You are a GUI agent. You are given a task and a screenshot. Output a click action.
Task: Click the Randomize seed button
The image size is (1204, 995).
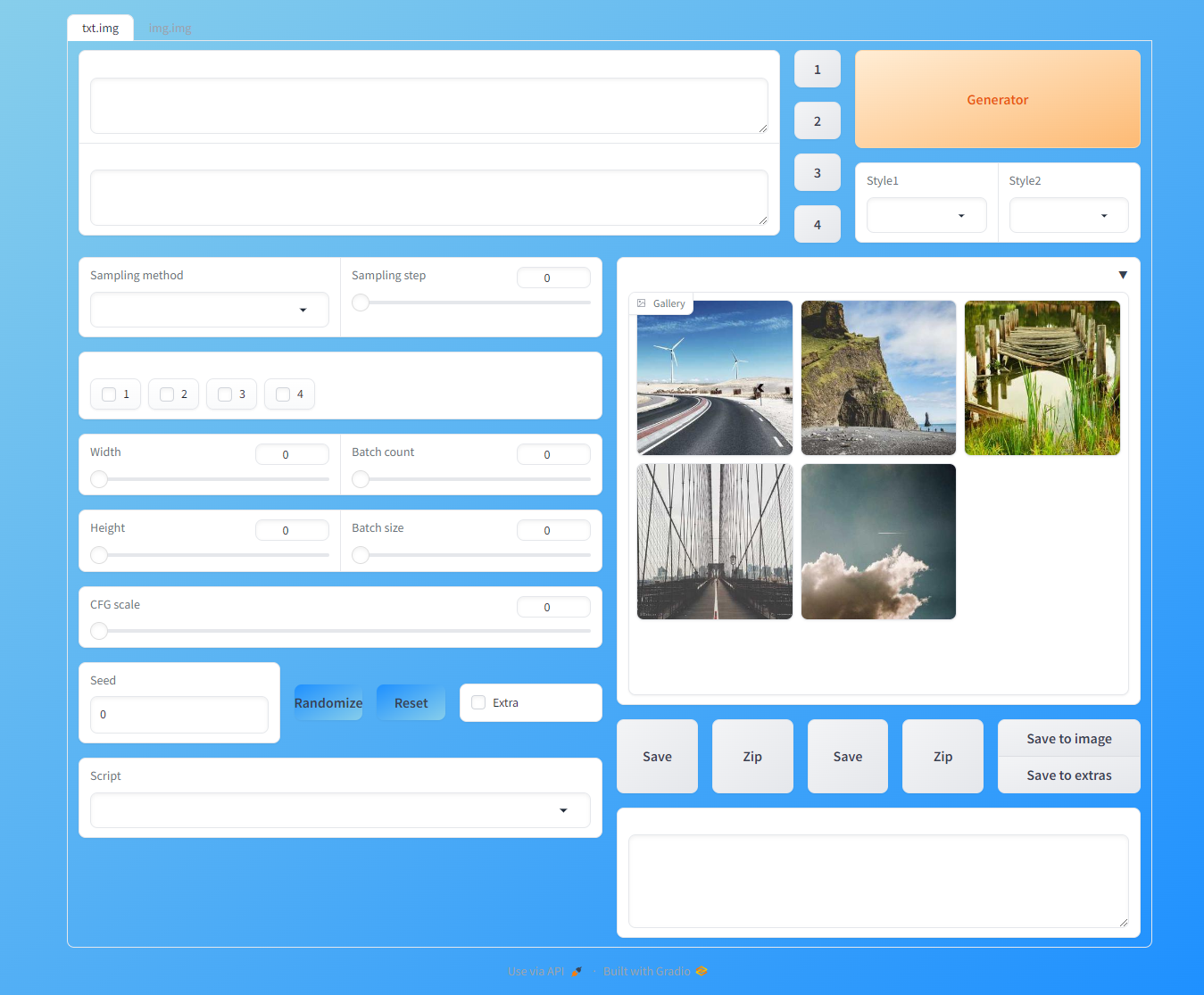pos(328,703)
